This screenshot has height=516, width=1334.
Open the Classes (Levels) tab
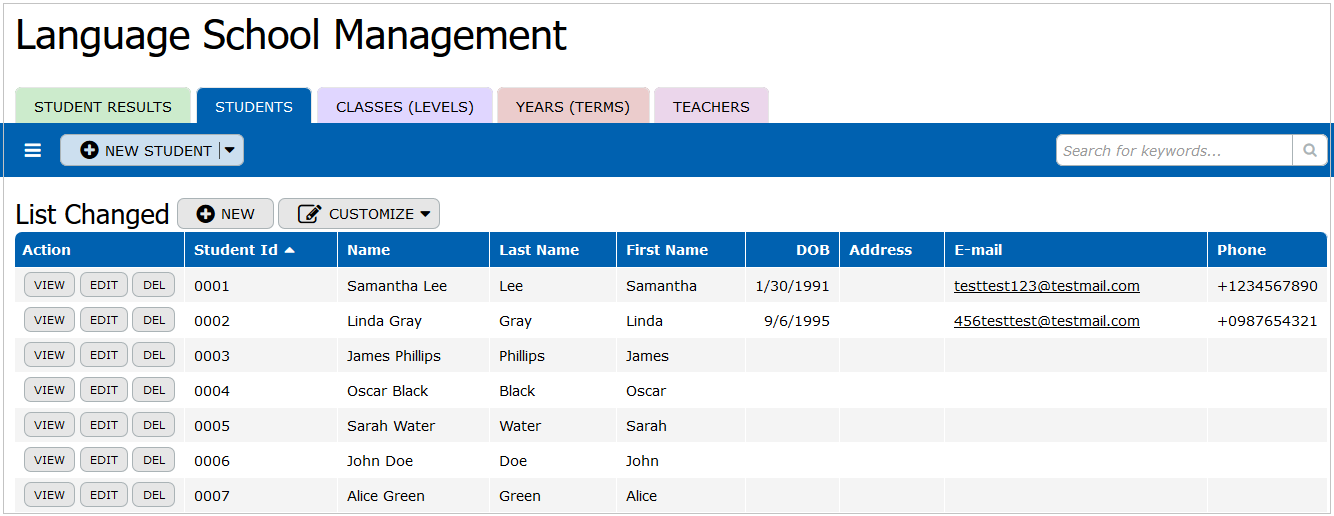tap(405, 107)
